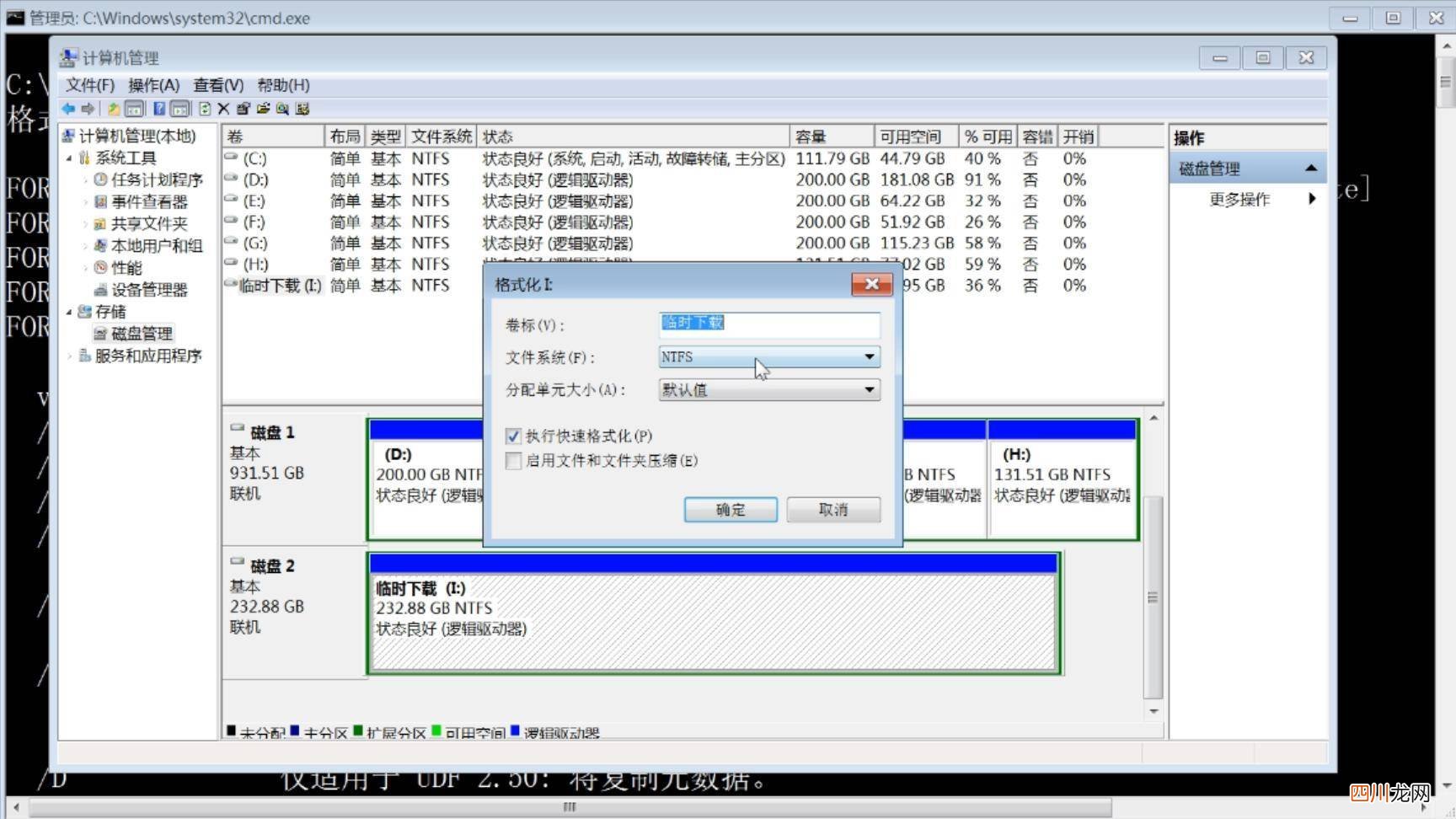Image resolution: width=1456 pixels, height=819 pixels.
Task: Click the volume label input field
Action: tap(769, 324)
